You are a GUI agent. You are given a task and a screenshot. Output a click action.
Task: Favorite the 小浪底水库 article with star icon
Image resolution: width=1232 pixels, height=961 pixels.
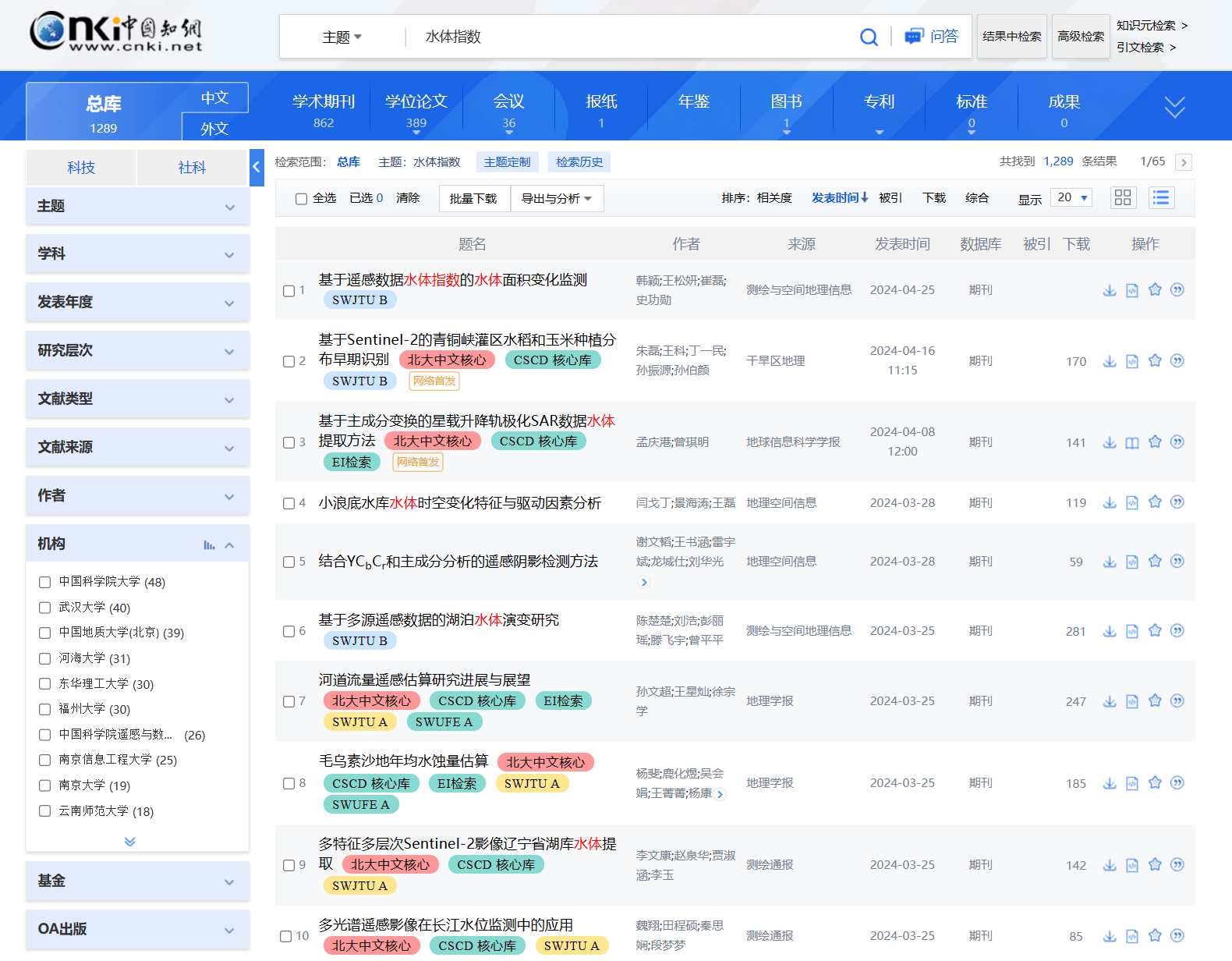(1155, 502)
